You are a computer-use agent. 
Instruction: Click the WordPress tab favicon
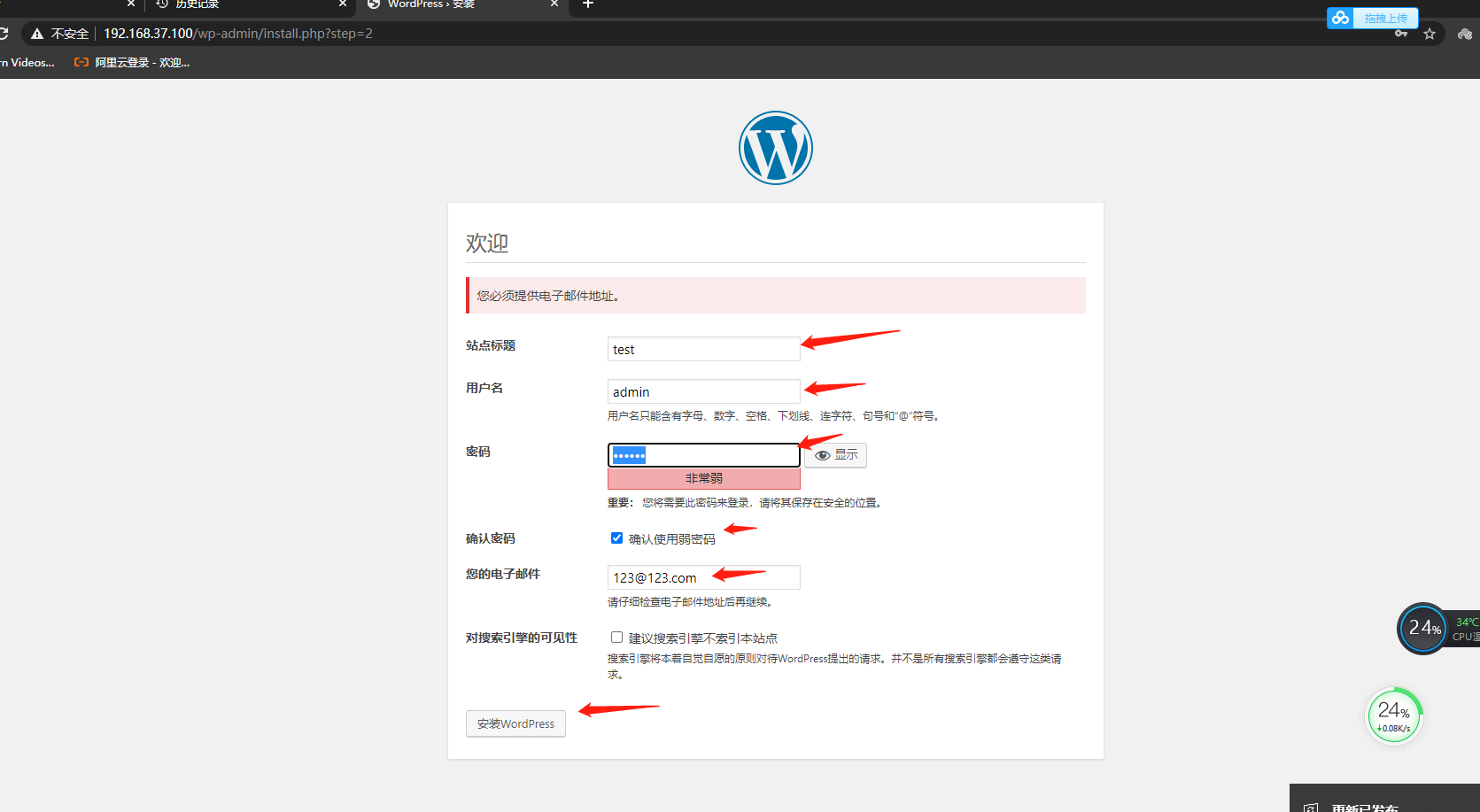[x=374, y=4]
